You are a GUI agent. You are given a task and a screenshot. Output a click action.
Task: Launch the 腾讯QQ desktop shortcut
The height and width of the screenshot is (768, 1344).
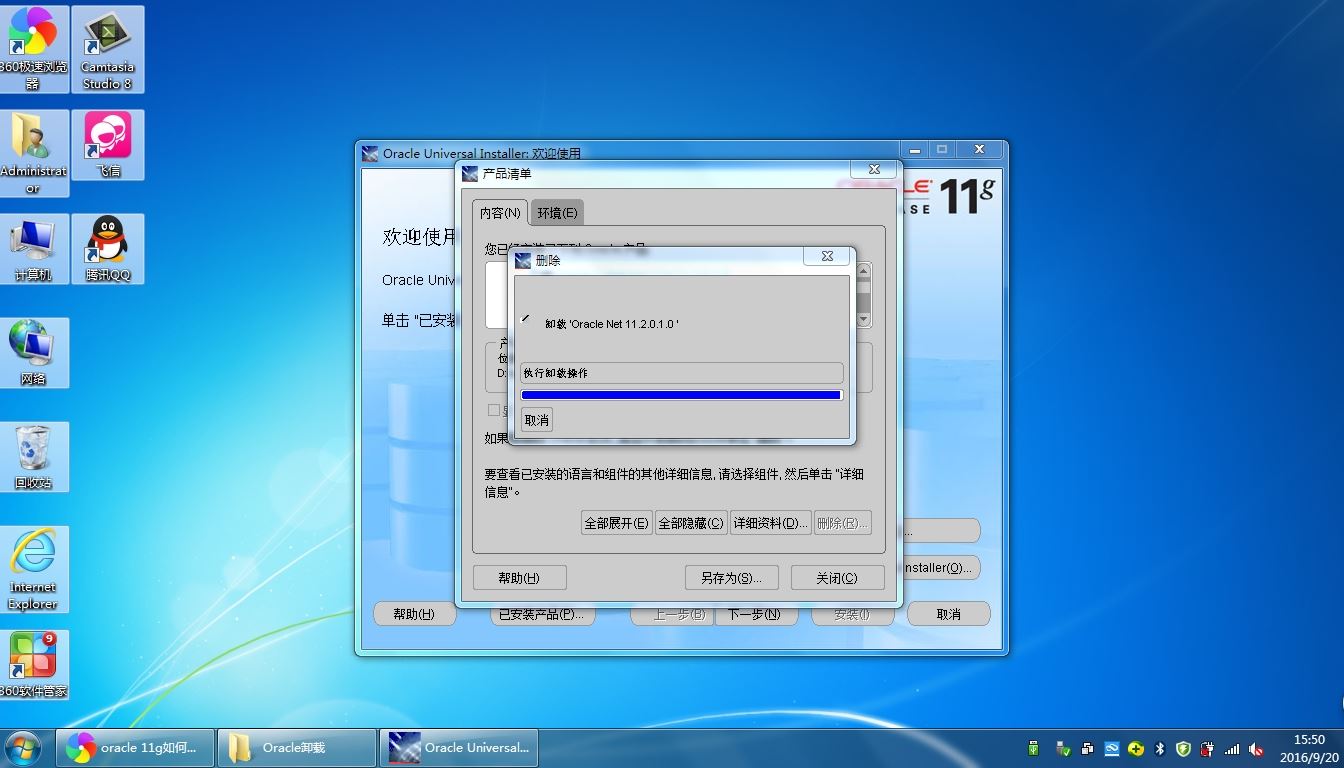107,249
